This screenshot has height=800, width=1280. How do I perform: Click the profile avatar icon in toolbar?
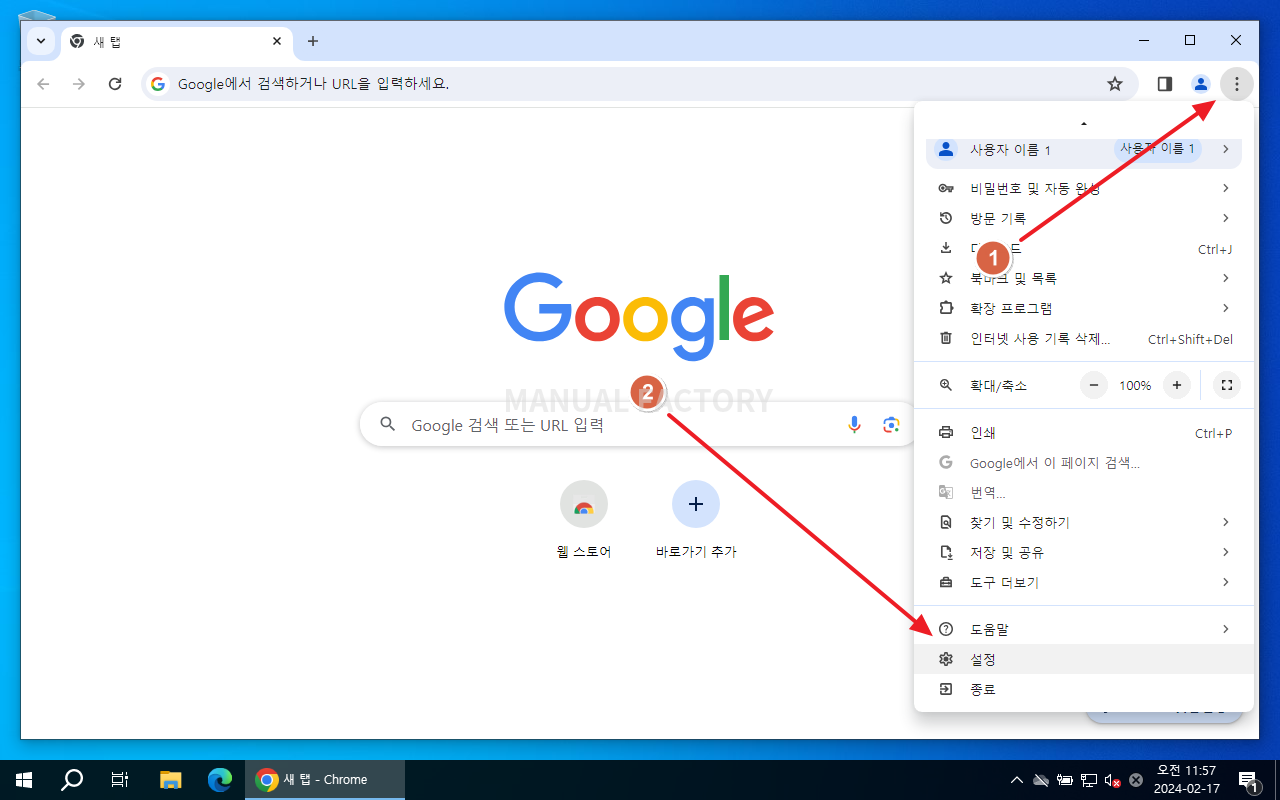(x=1201, y=84)
